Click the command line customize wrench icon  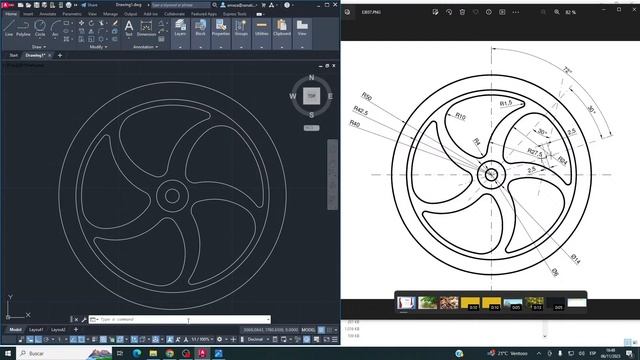(84, 320)
